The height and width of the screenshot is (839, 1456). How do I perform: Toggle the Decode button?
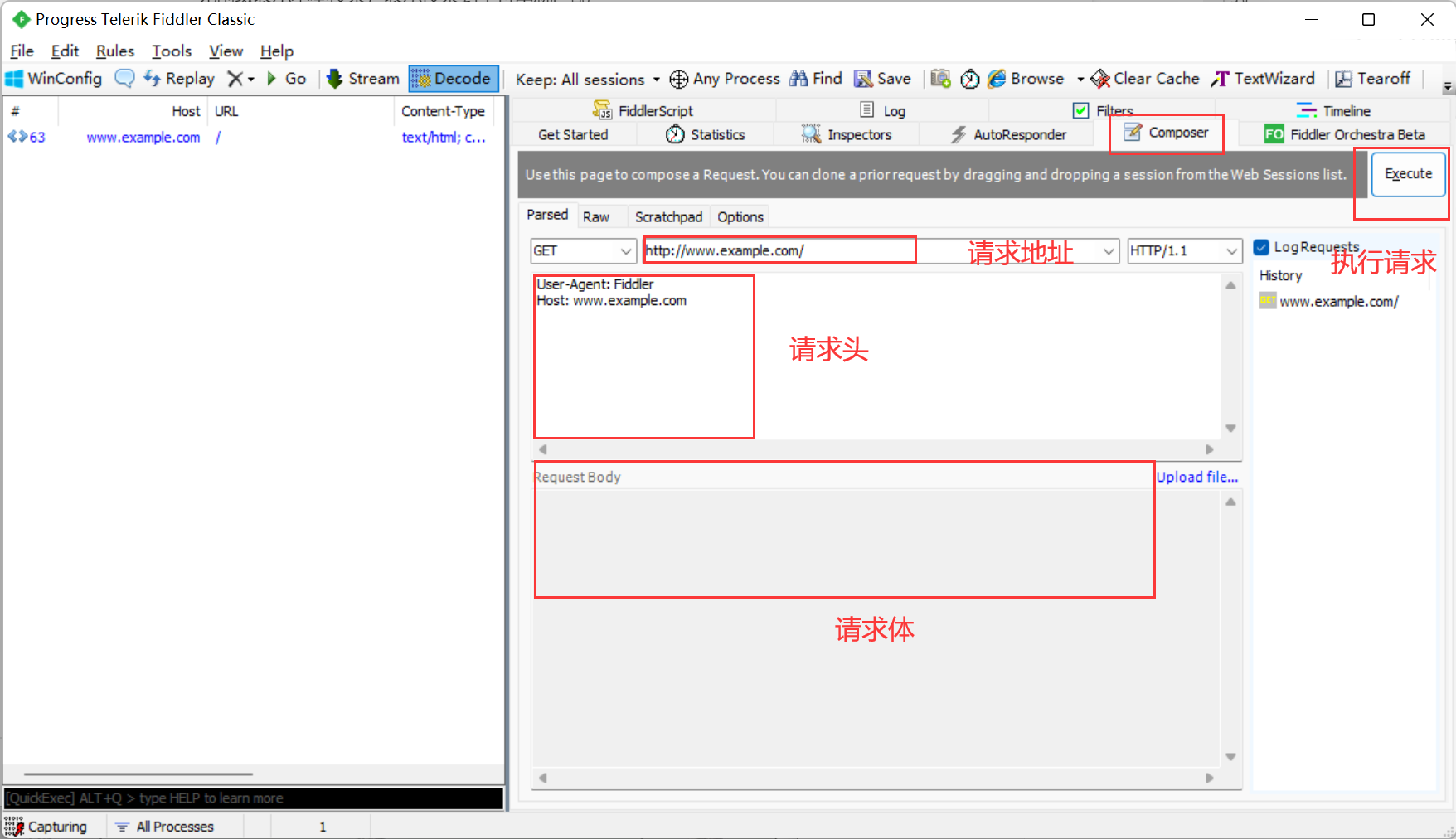coord(454,79)
